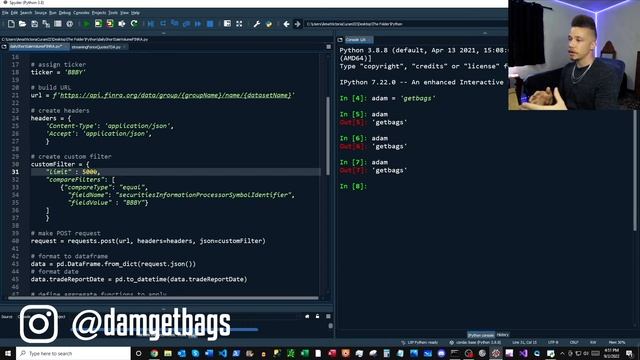Run current cell toolbar icon

98,24
